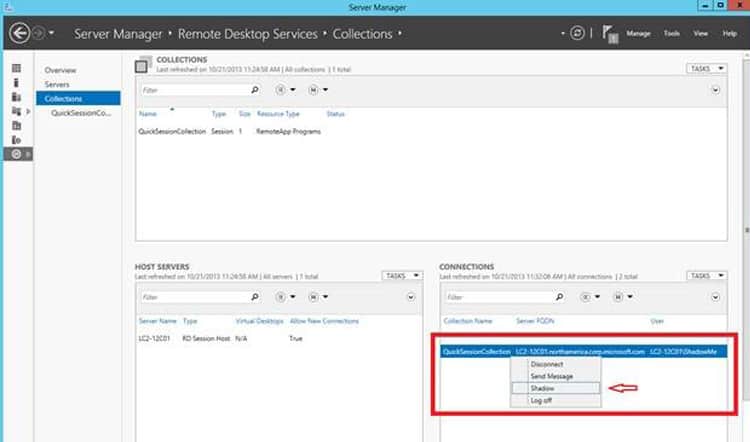Viewport: 750px width, 442px height.
Task: Expand Collections filter criteria chevron
Action: 716,90
